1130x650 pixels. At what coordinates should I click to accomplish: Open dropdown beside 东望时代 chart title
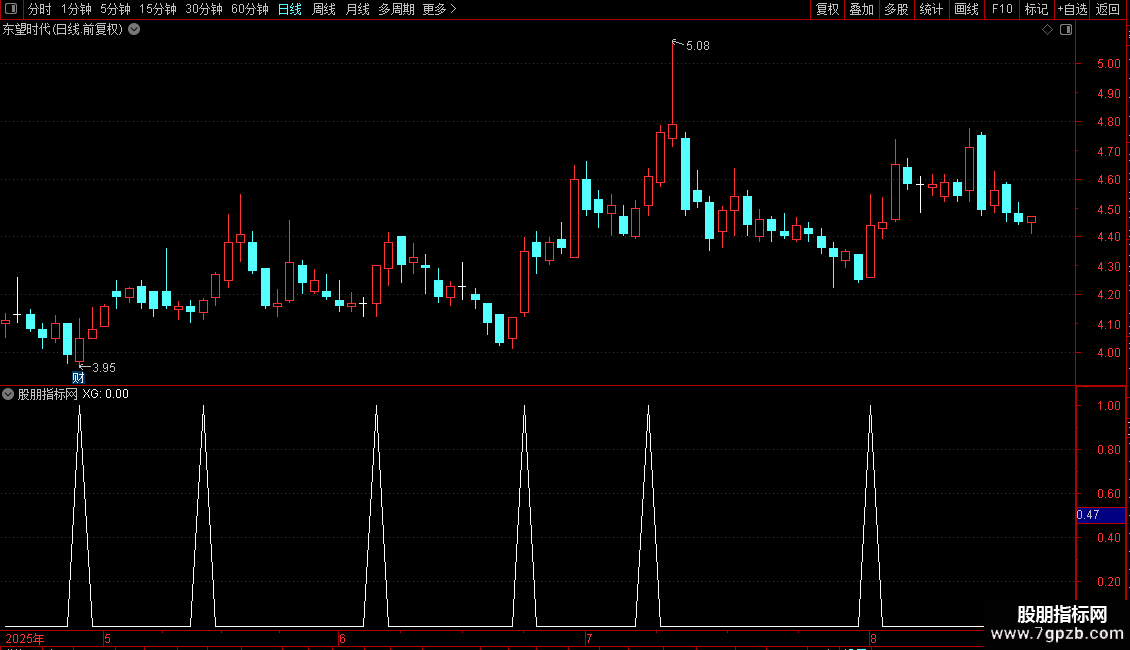(x=134, y=30)
